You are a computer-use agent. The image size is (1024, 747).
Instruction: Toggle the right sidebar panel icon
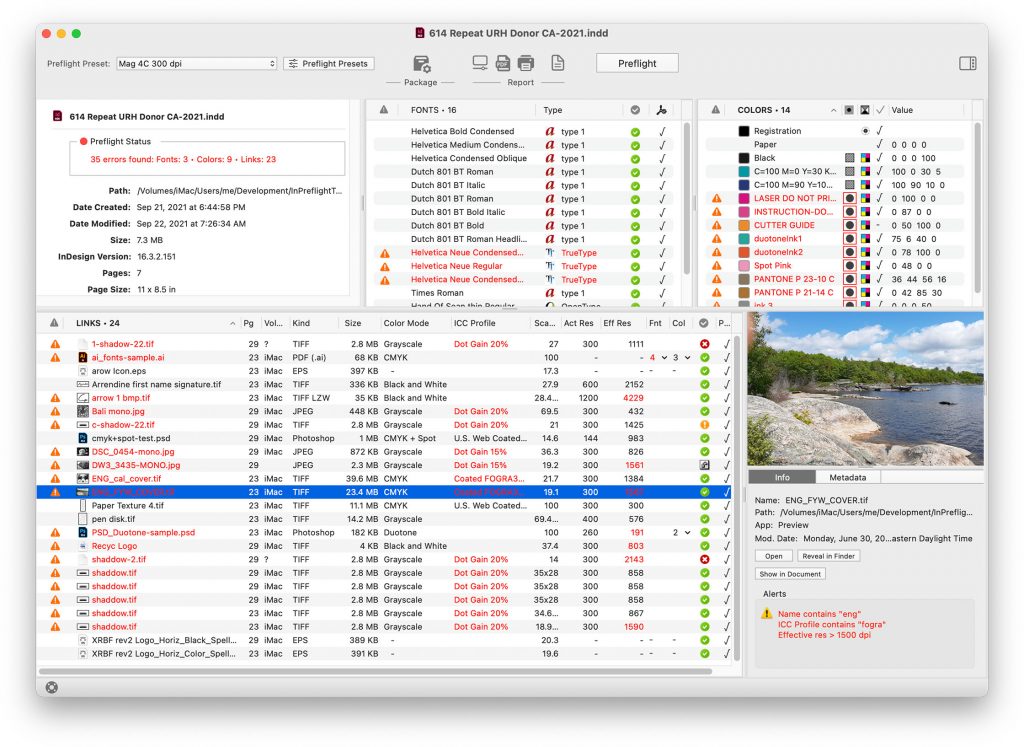point(967,62)
